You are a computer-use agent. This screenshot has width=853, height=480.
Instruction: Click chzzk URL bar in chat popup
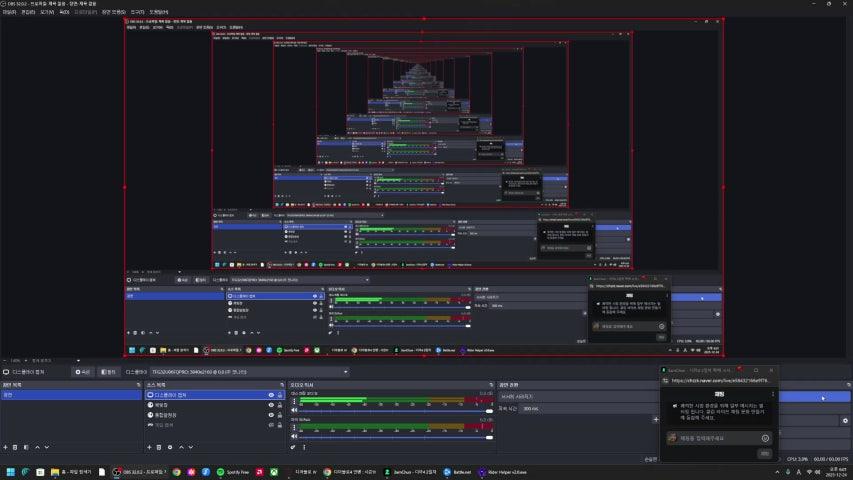point(720,381)
